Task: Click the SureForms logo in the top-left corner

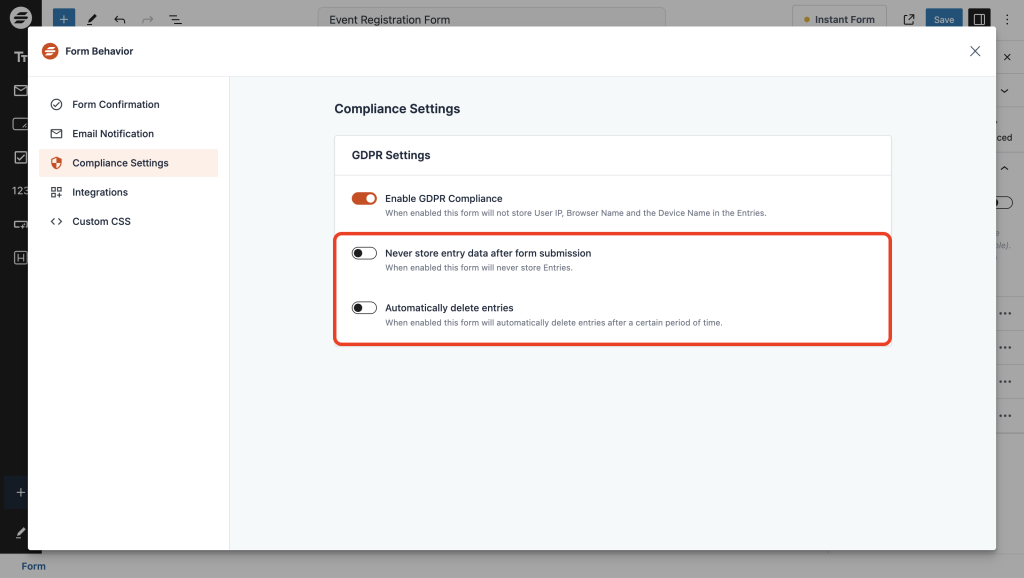Action: [22, 18]
